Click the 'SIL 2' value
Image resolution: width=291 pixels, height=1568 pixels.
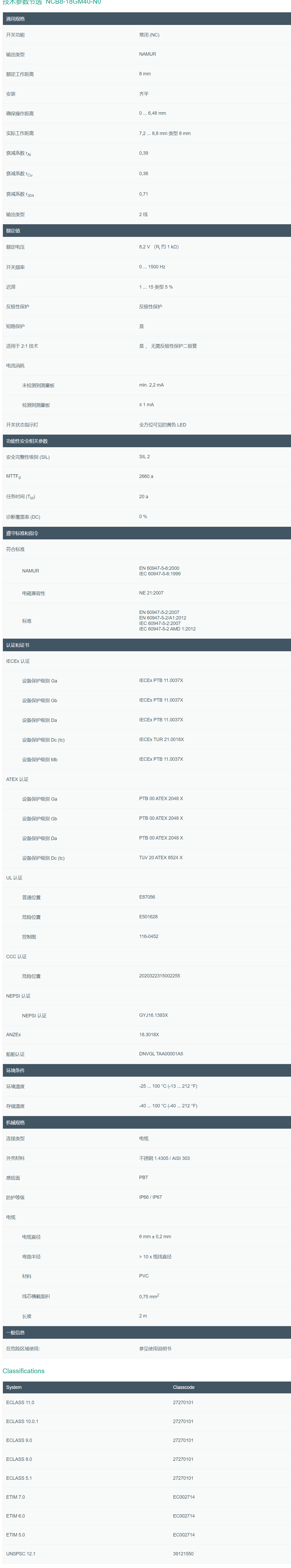[144, 456]
